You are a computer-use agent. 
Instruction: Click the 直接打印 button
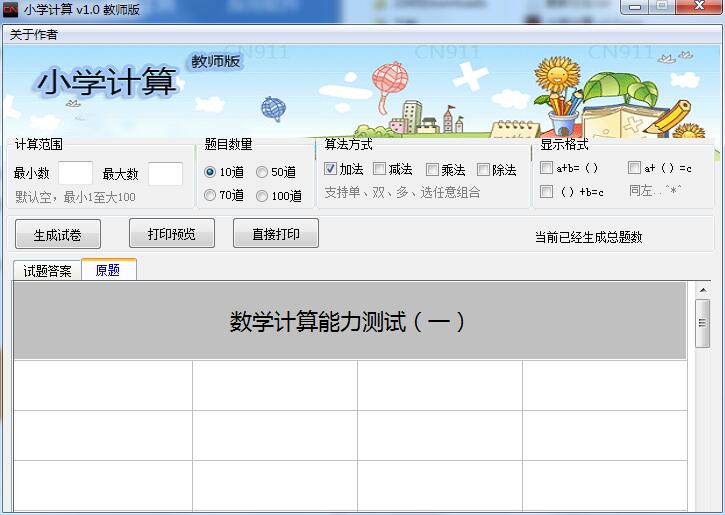click(276, 233)
